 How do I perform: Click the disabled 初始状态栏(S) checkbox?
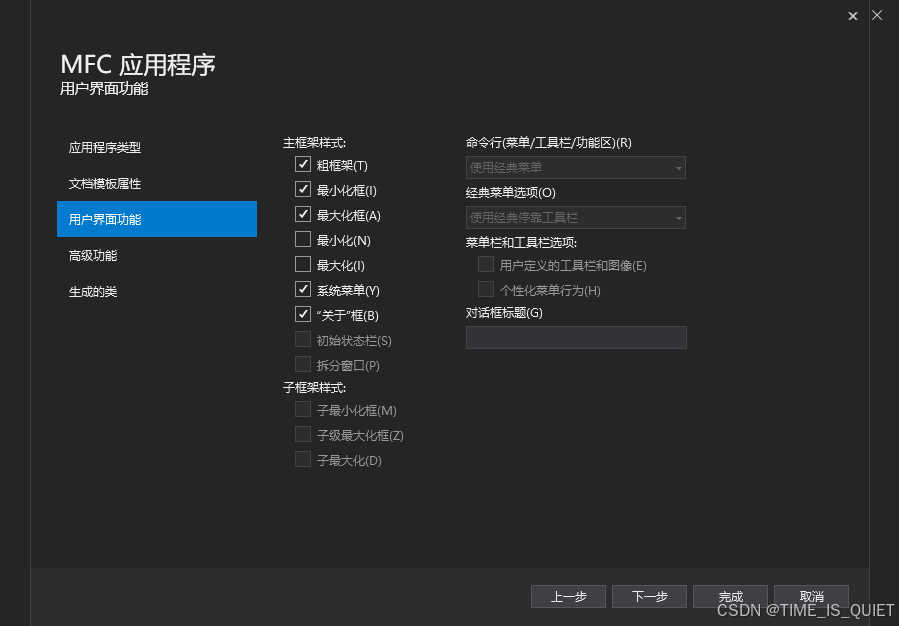coord(303,339)
